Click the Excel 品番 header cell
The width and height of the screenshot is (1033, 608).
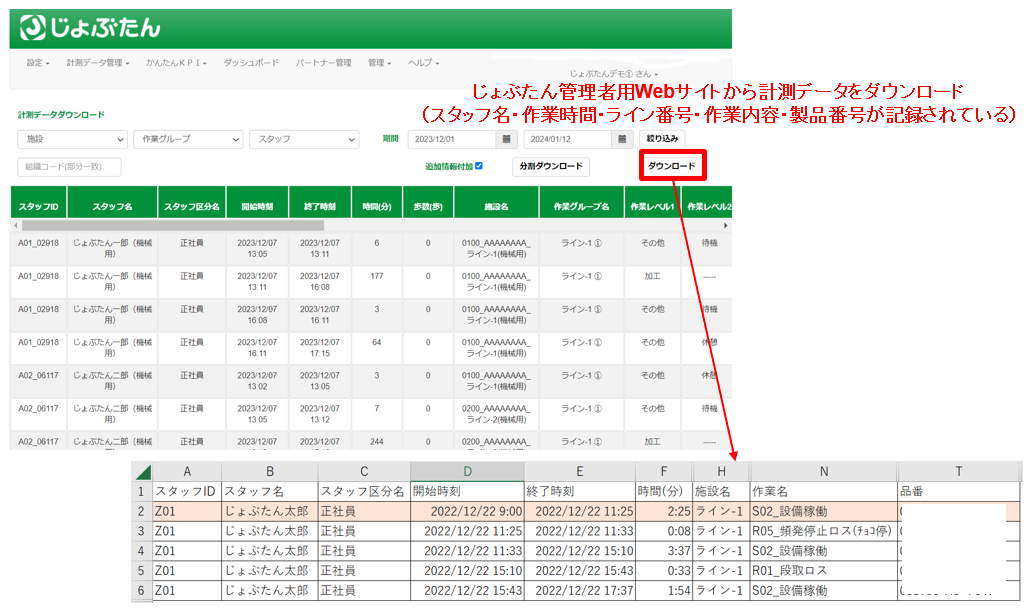[x=959, y=491]
